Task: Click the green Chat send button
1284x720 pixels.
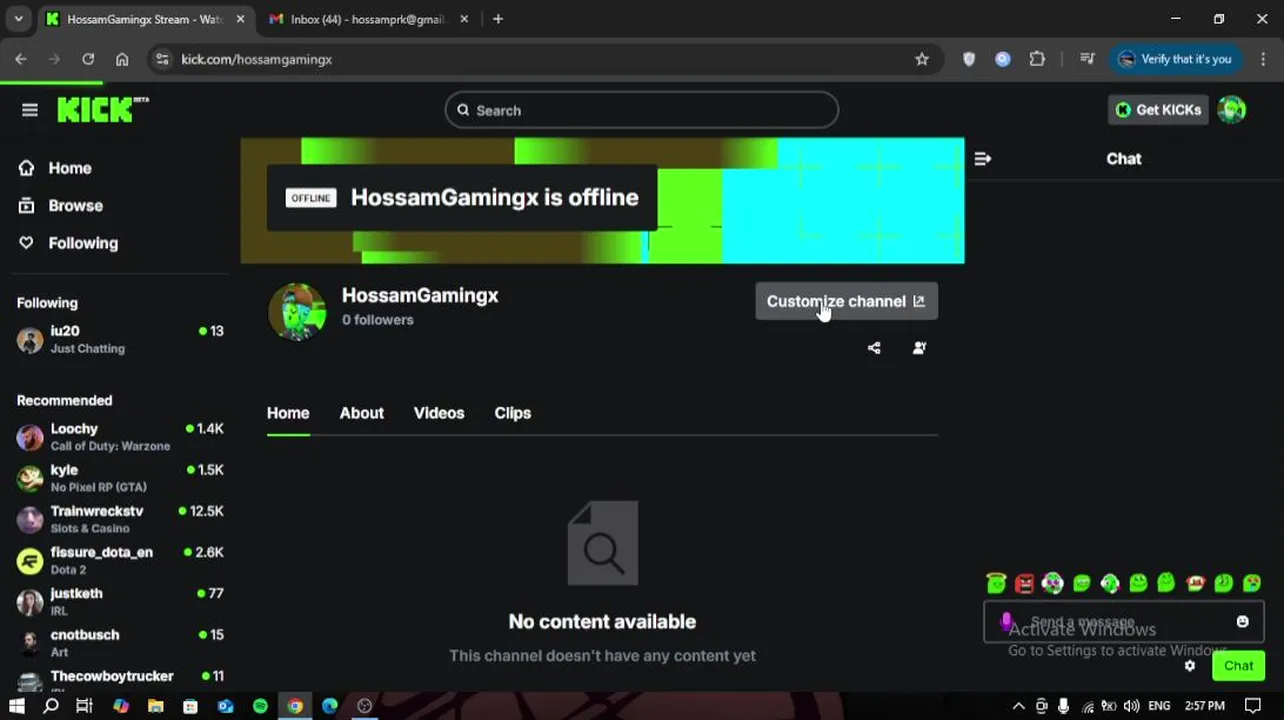Action: [1238, 666]
